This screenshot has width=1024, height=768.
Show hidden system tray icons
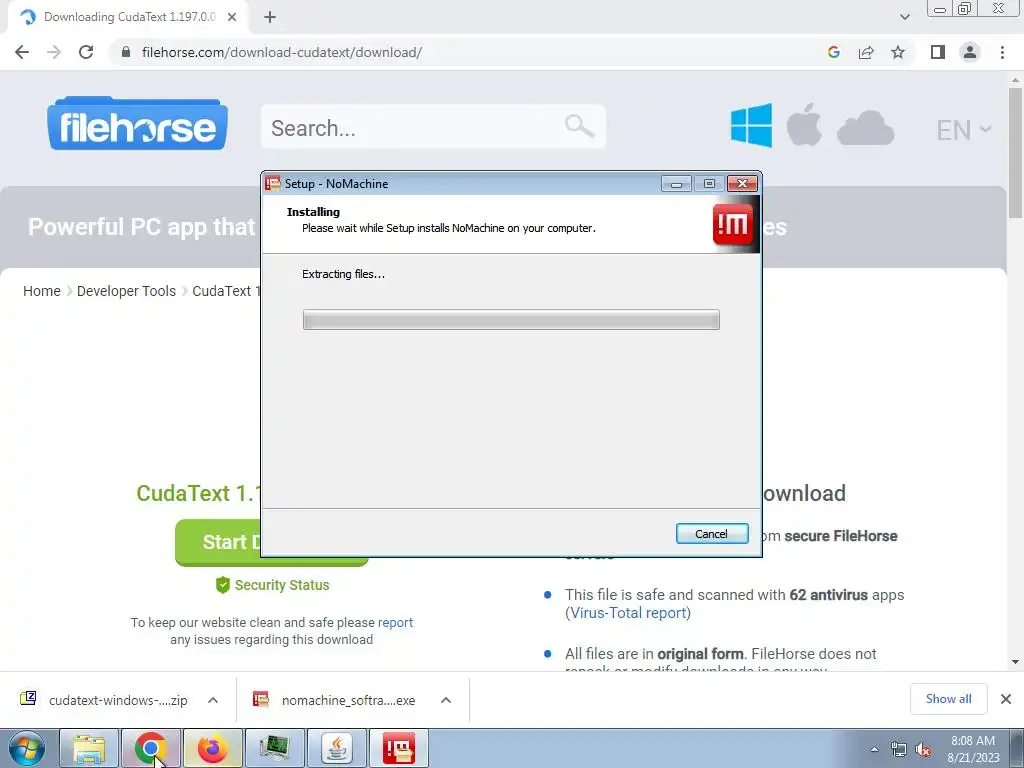(x=874, y=750)
